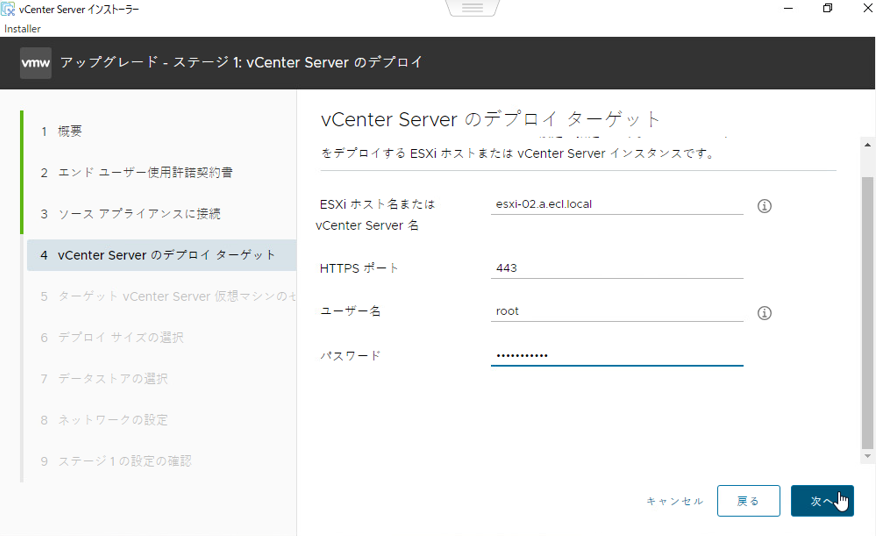This screenshot has width=876, height=536.
Task: Click the info icon next to user name
Action: pos(764,313)
